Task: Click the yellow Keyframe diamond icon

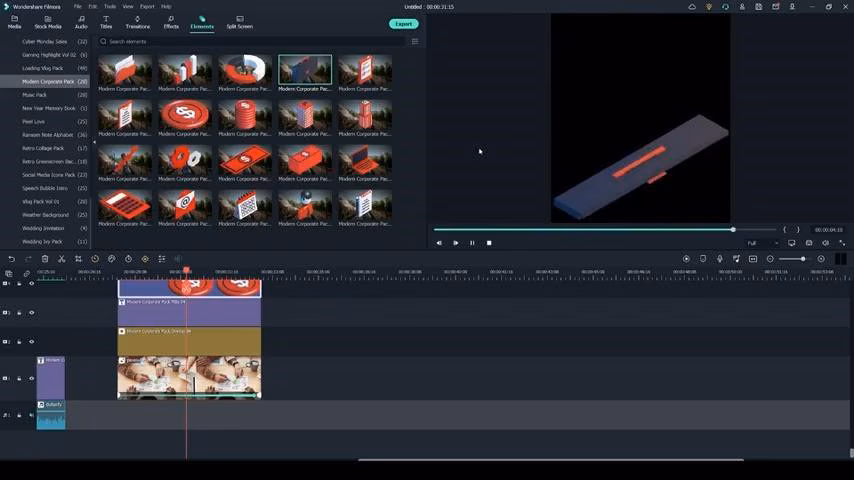Action: point(145,259)
